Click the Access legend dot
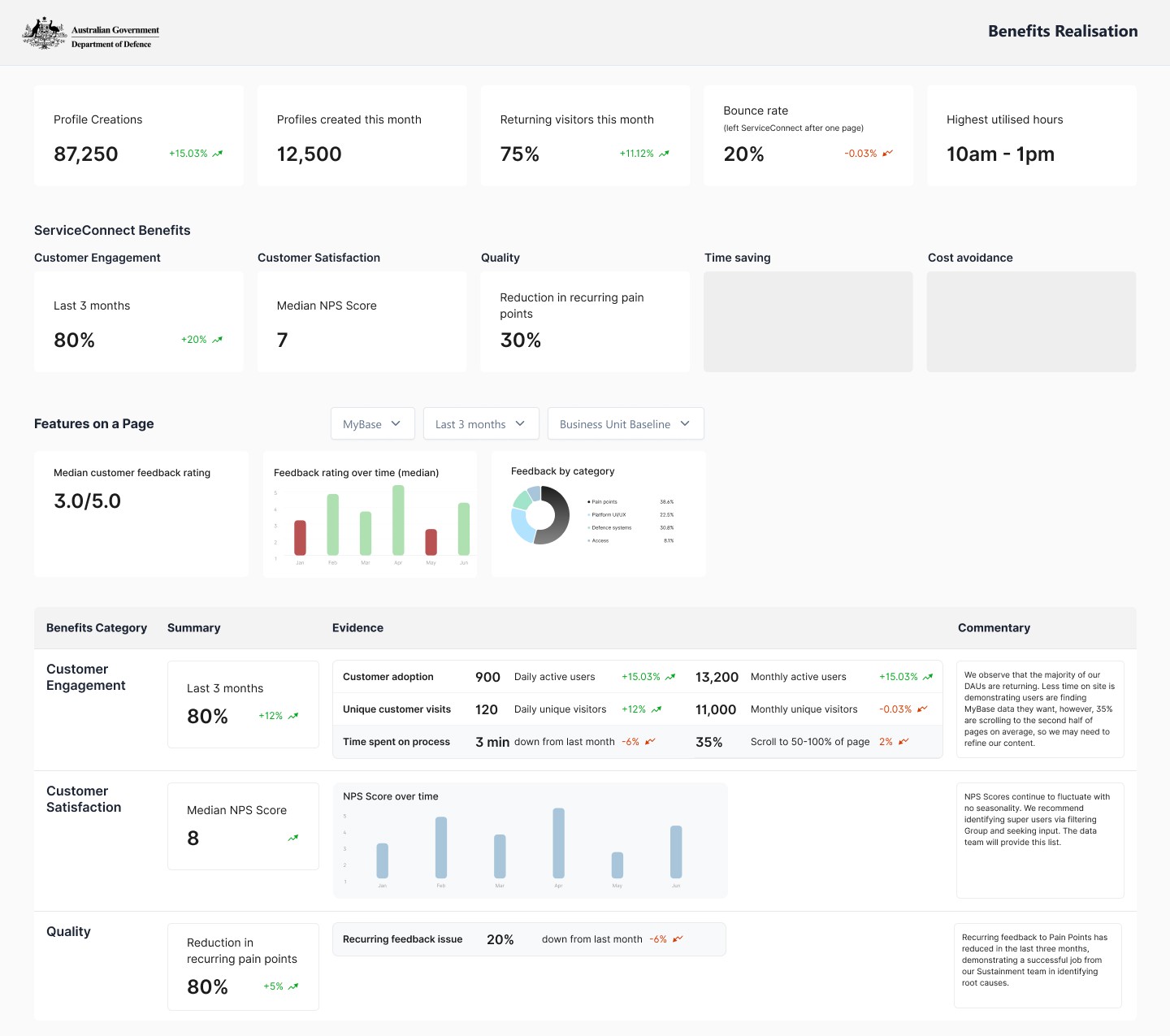This screenshot has width=1170, height=1036. click(x=589, y=540)
